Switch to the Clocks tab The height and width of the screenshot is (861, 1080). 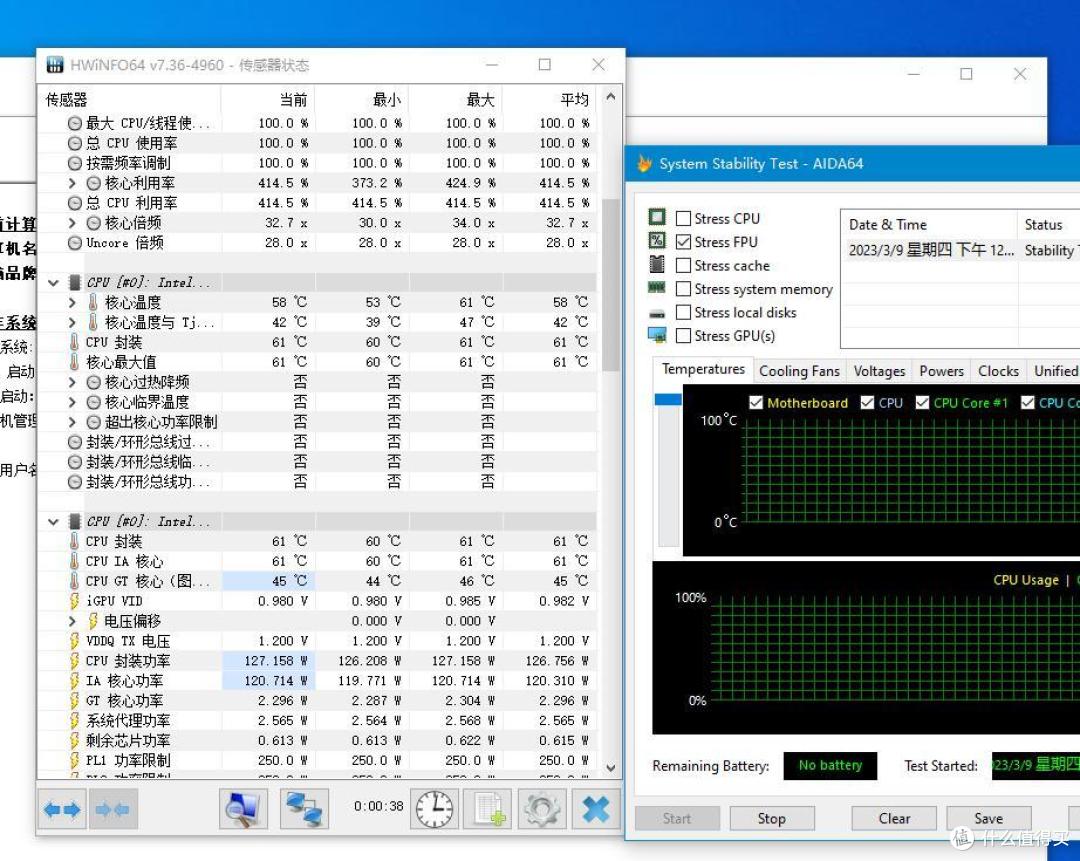pos(998,371)
